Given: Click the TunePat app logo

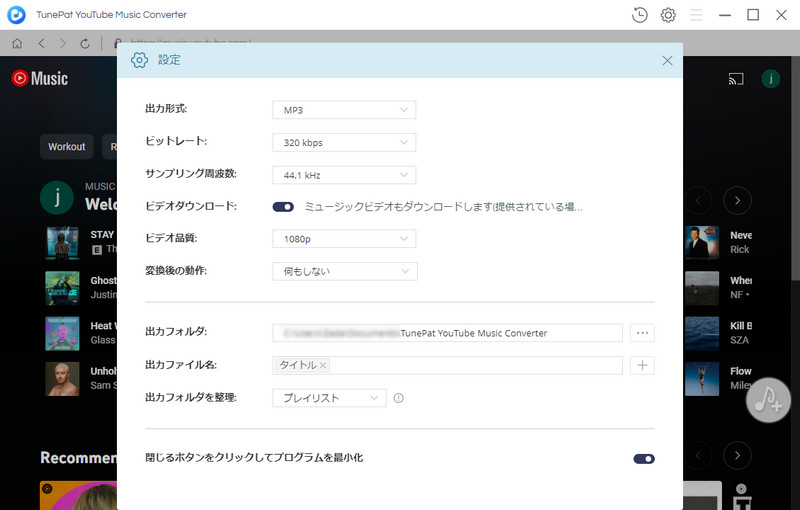Looking at the screenshot, I should [16, 15].
